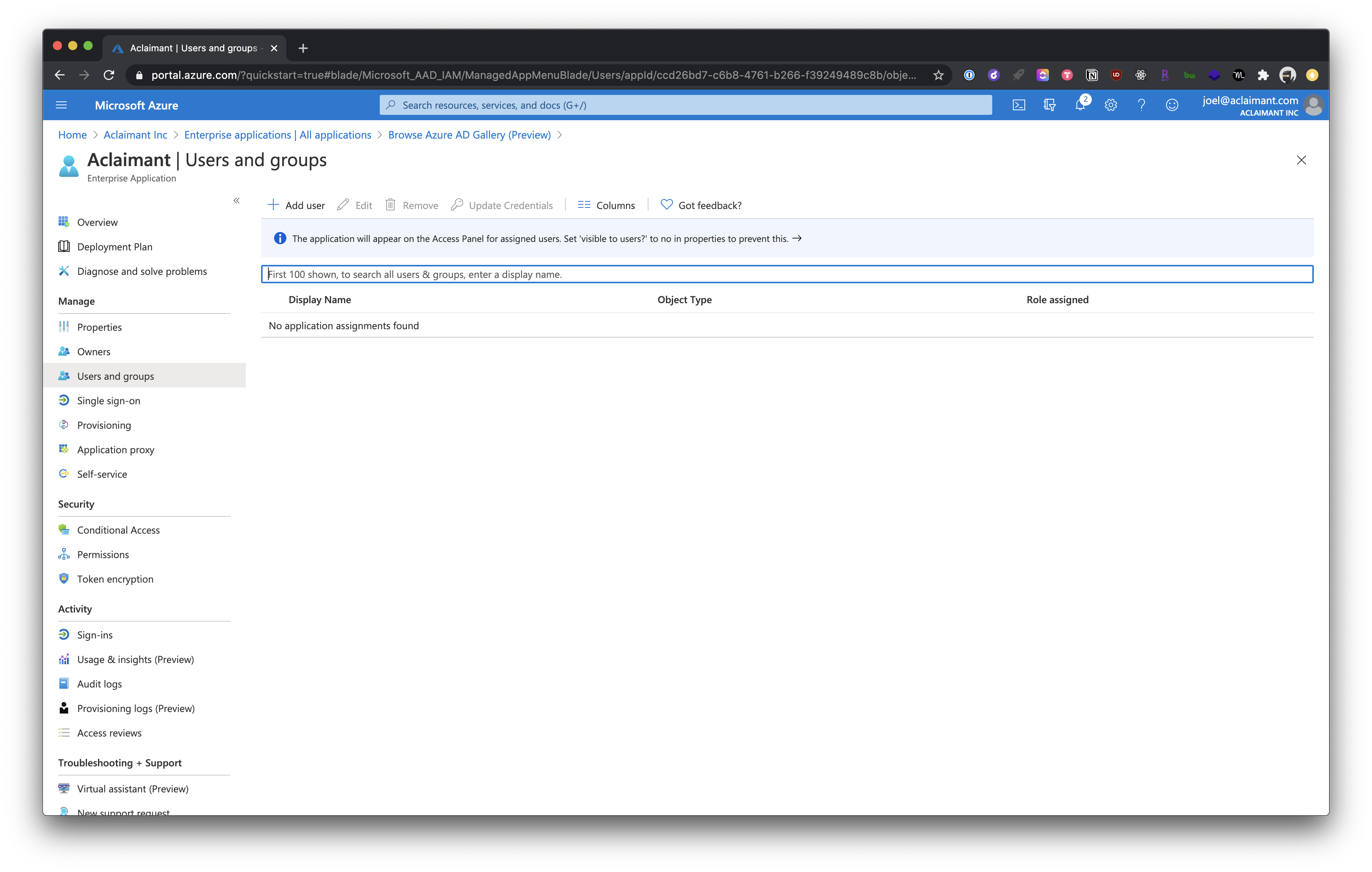Close the Users and groups blade

pyautogui.click(x=1301, y=160)
